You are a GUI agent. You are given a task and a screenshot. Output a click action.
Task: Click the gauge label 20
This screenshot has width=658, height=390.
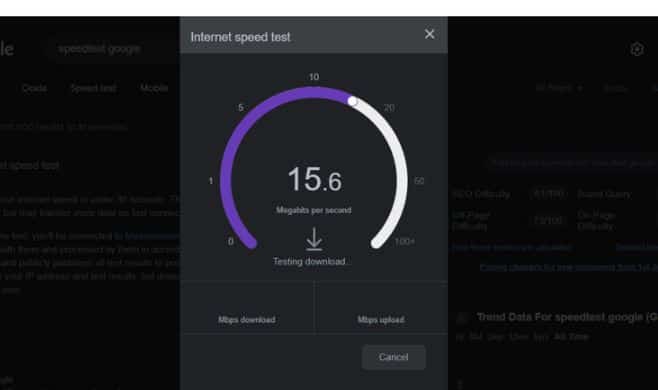[389, 108]
